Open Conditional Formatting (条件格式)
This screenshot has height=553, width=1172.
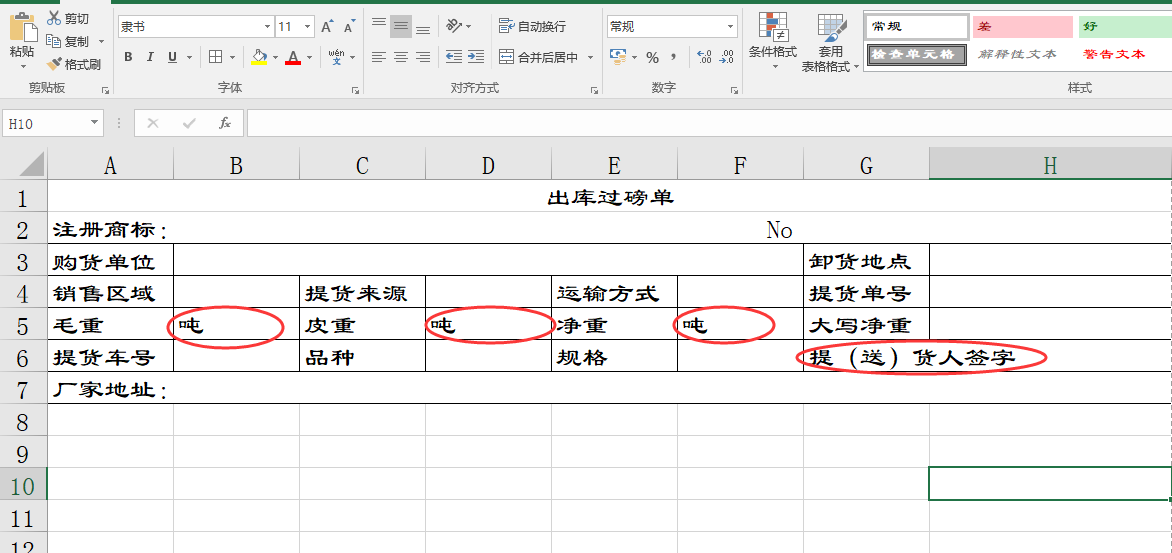(774, 41)
